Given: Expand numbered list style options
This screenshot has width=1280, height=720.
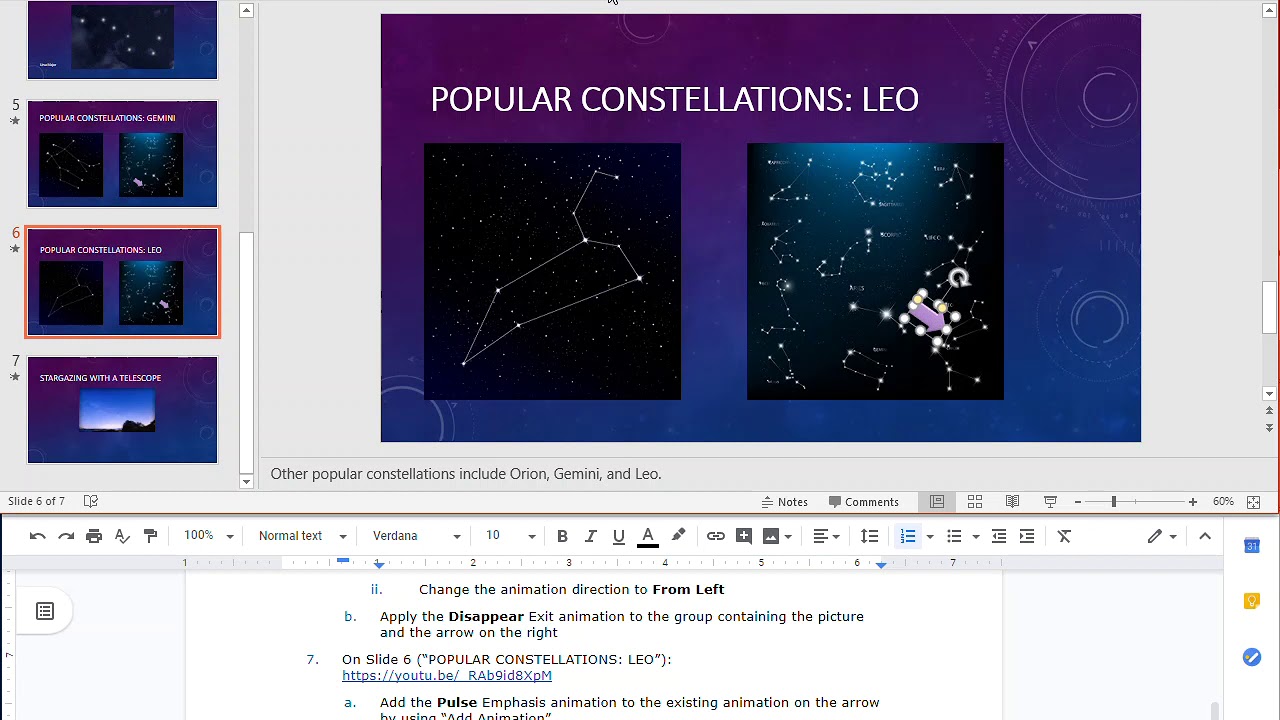Looking at the screenshot, I should (x=930, y=536).
